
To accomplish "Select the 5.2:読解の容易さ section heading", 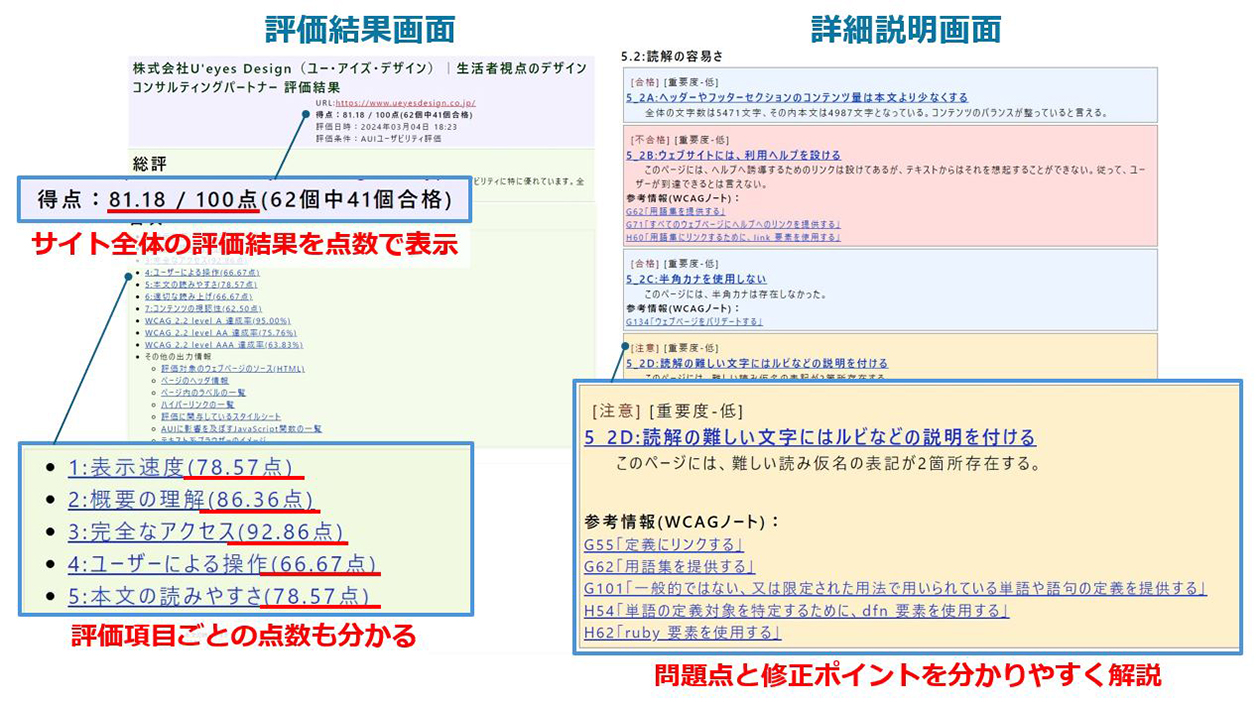I will [671, 57].
